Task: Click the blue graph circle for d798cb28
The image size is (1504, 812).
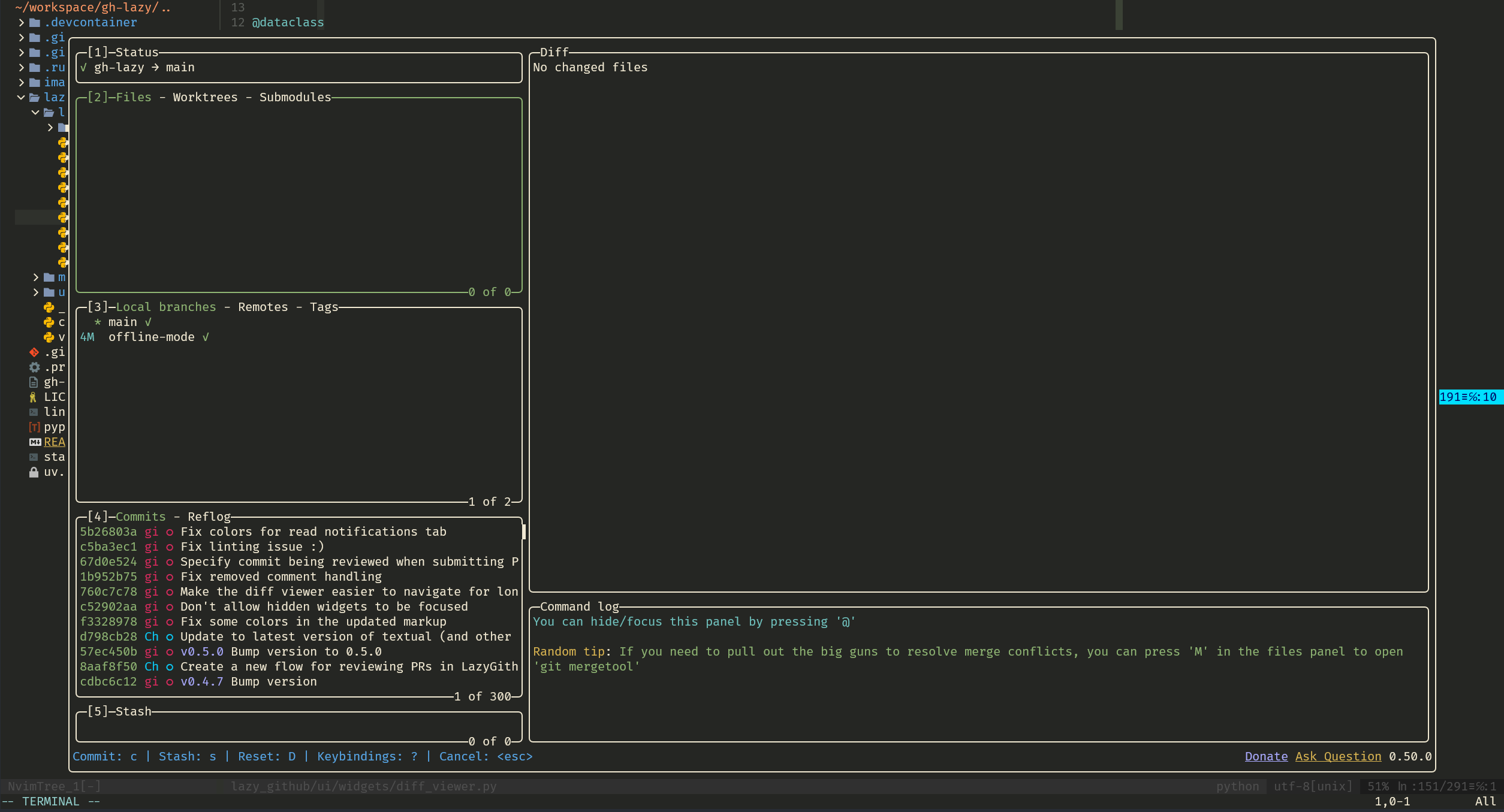Action: click(170, 637)
